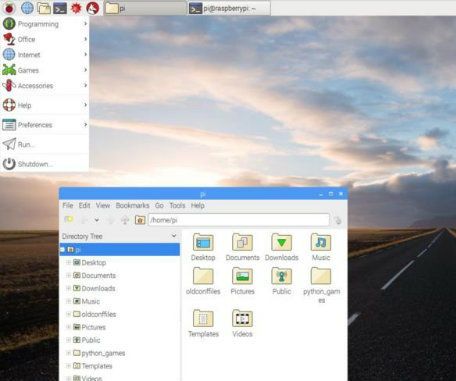Open the File menu in the file manager
Screen dimensions: 456x381
(68, 205)
